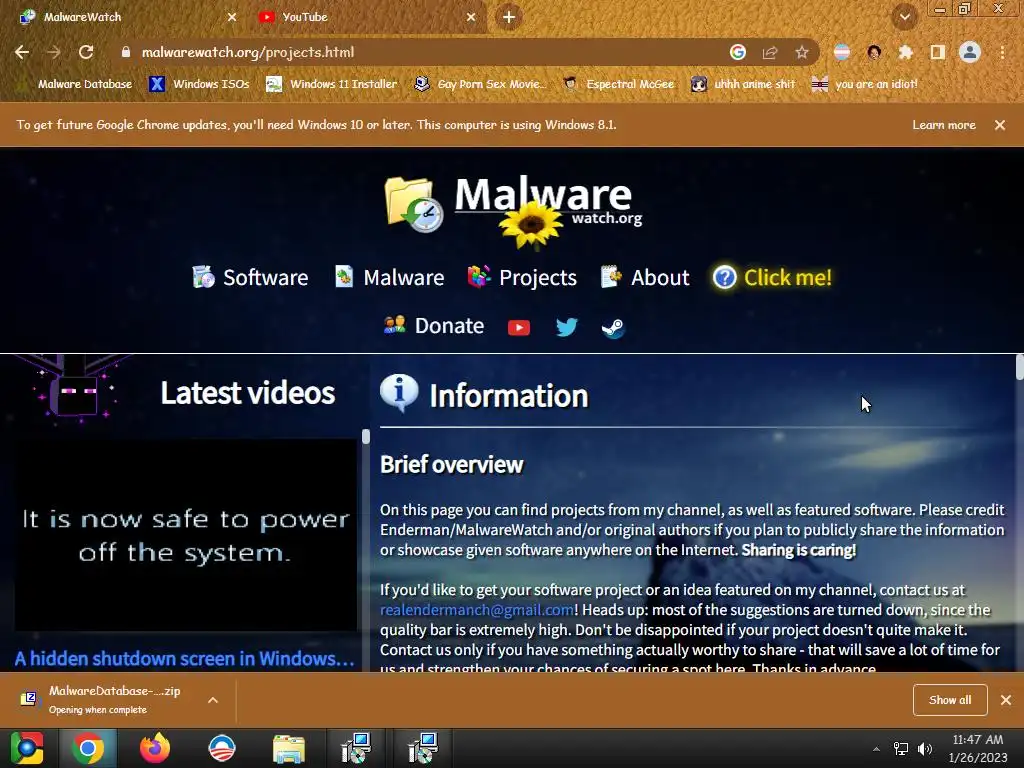Click the Obama-logo taskbar icon
1024x768 pixels.
pos(221,748)
